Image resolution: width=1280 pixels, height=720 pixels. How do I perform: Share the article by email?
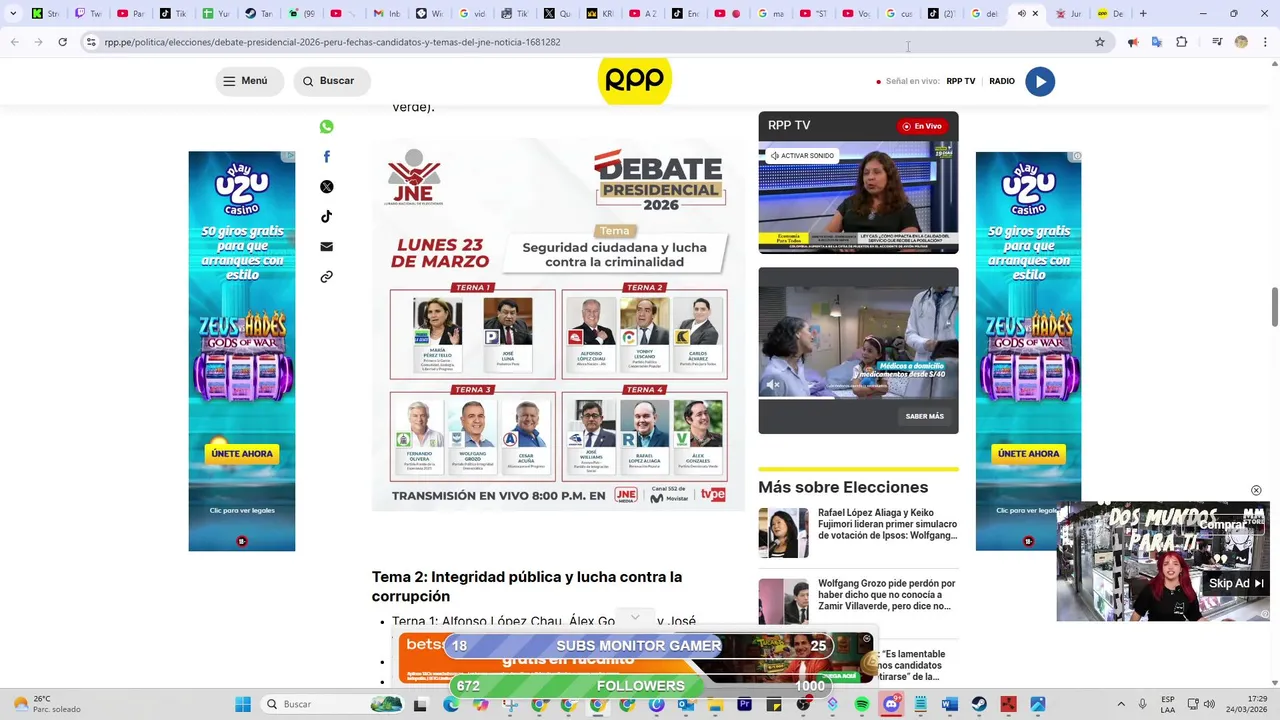pyautogui.click(x=326, y=247)
